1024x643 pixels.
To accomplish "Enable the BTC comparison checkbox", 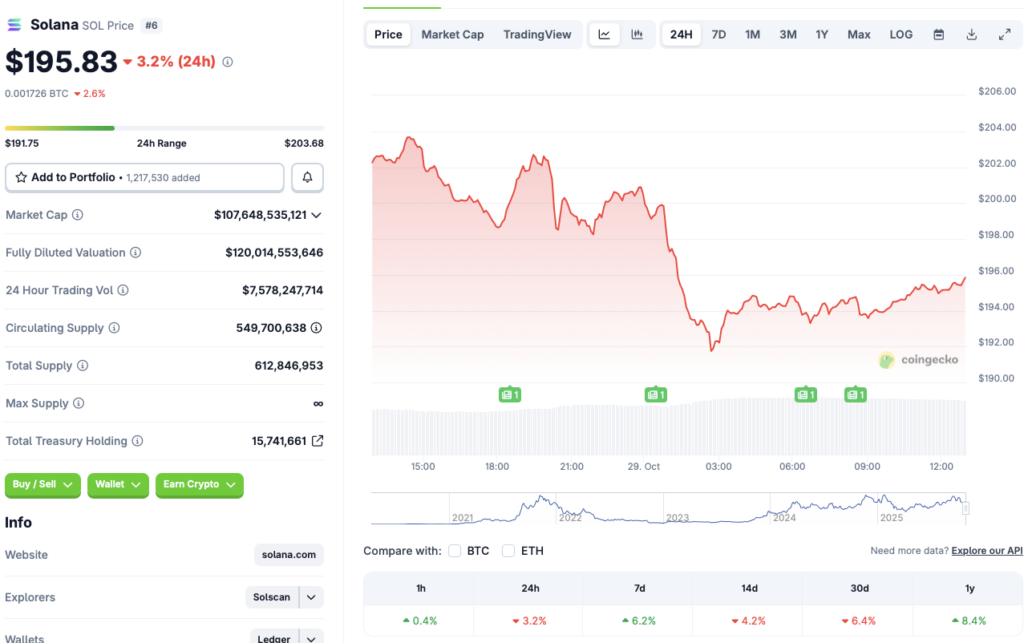I will [x=455, y=550].
